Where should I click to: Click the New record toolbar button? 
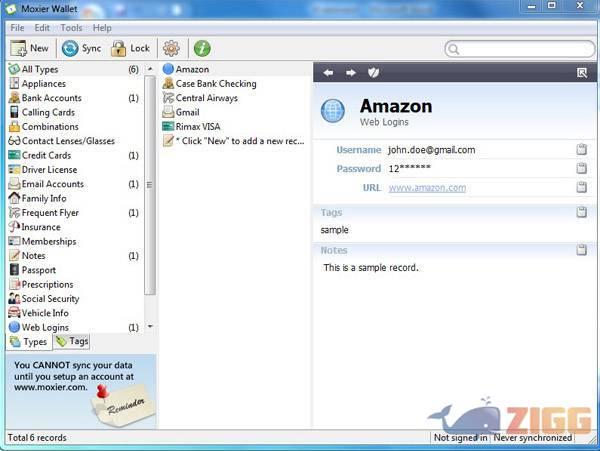click(x=30, y=48)
